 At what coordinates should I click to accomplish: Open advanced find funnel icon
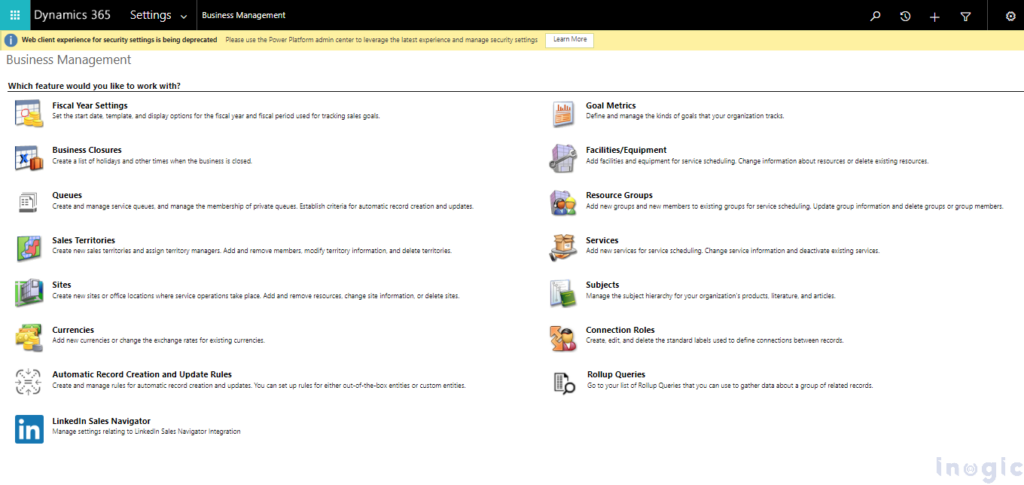[x=965, y=16]
